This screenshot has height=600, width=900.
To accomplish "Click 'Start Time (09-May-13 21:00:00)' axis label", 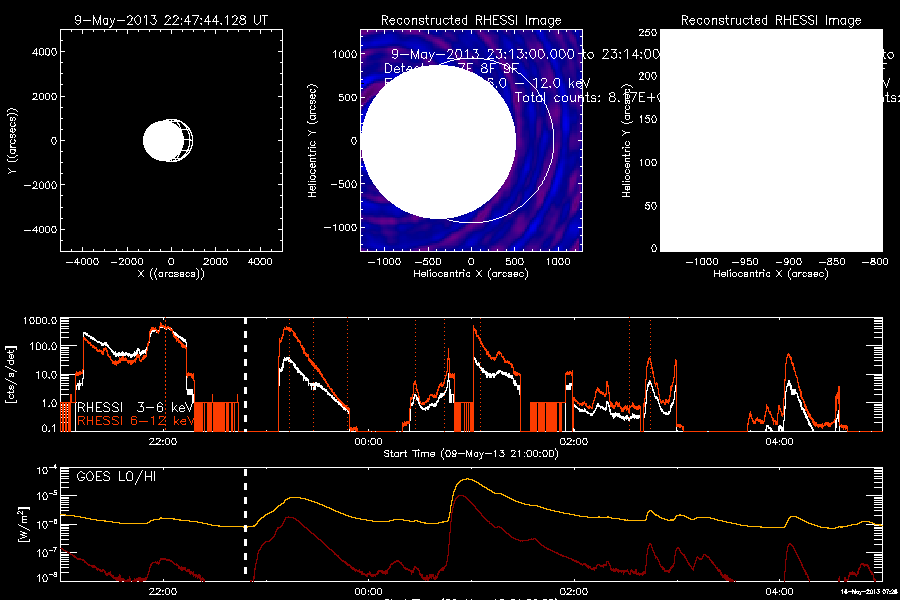I will pyautogui.click(x=471, y=454).
